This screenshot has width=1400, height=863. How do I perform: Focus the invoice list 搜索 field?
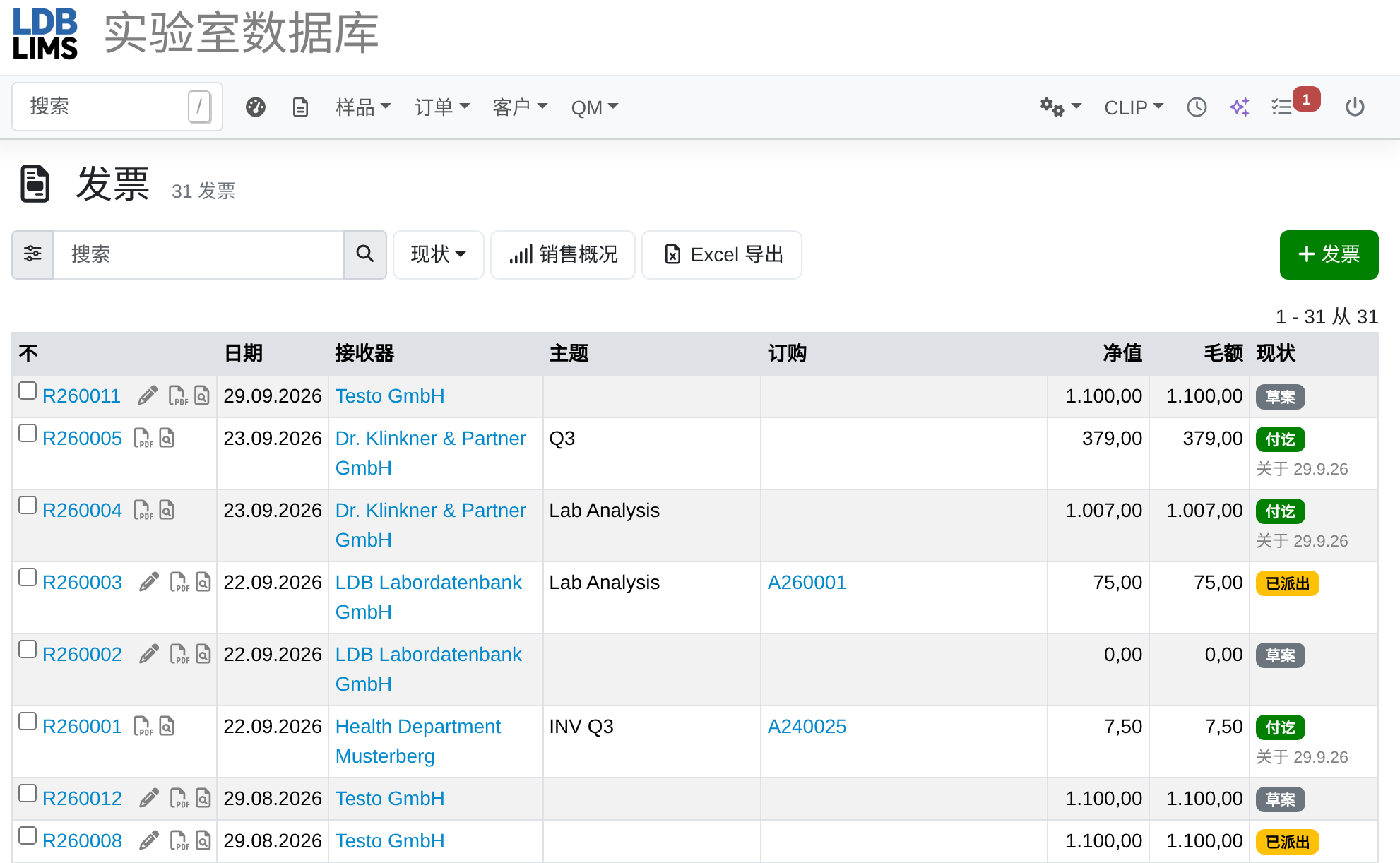click(x=198, y=254)
